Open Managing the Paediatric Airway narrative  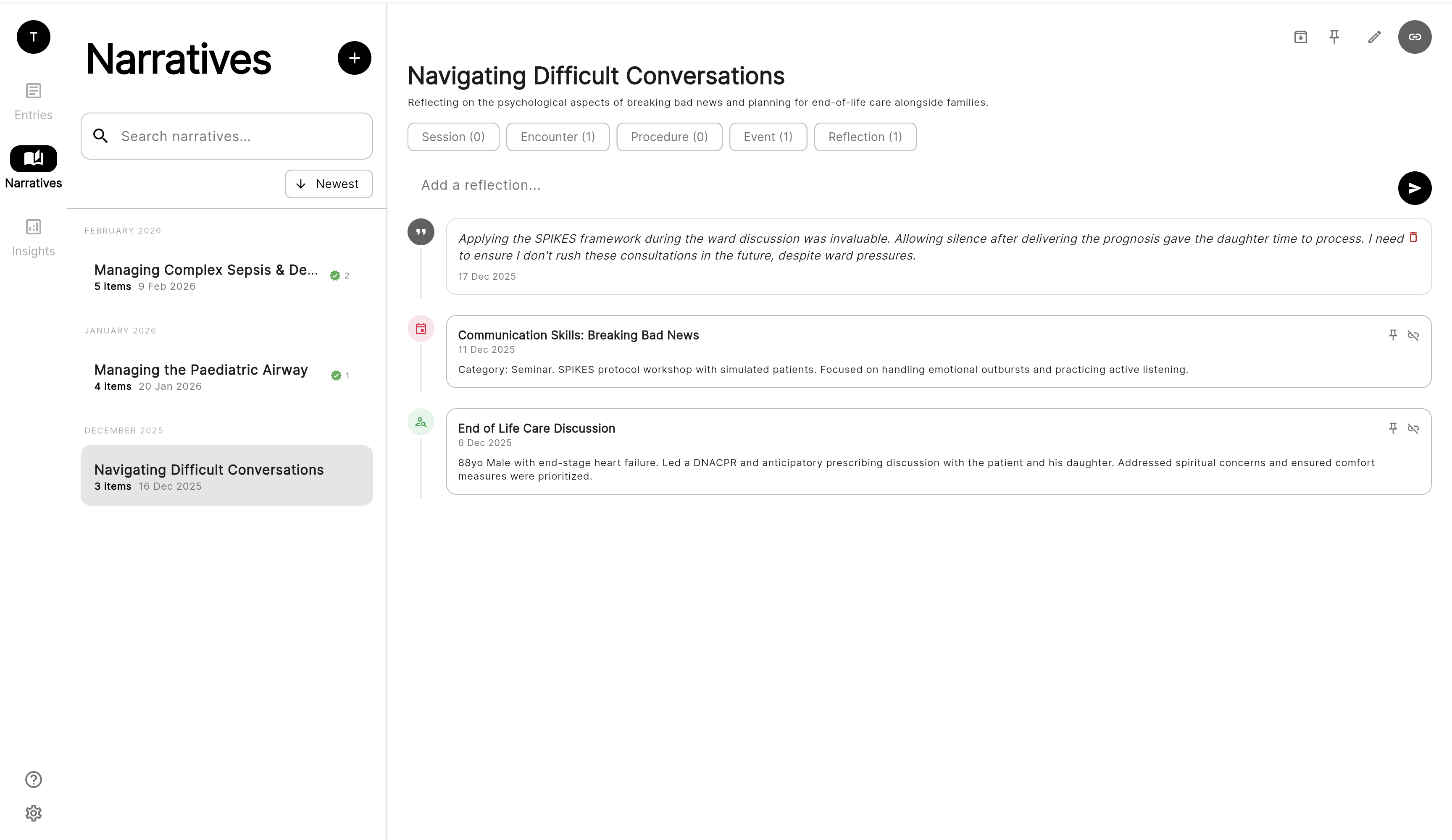click(201, 376)
